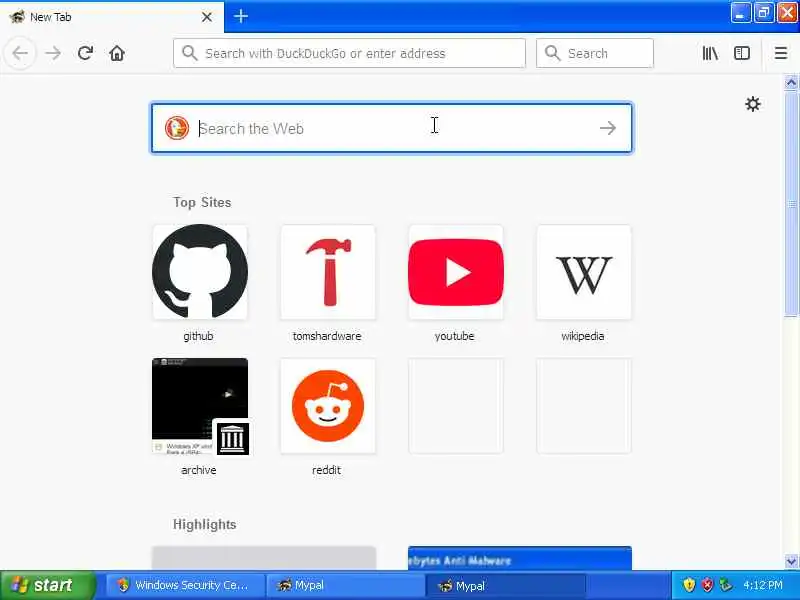Reload the current page
This screenshot has height=600, width=800.
coord(85,53)
